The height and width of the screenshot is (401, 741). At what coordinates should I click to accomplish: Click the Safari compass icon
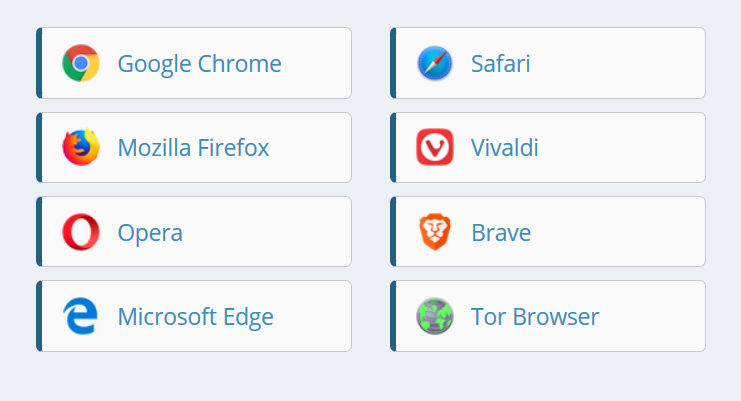(x=434, y=64)
